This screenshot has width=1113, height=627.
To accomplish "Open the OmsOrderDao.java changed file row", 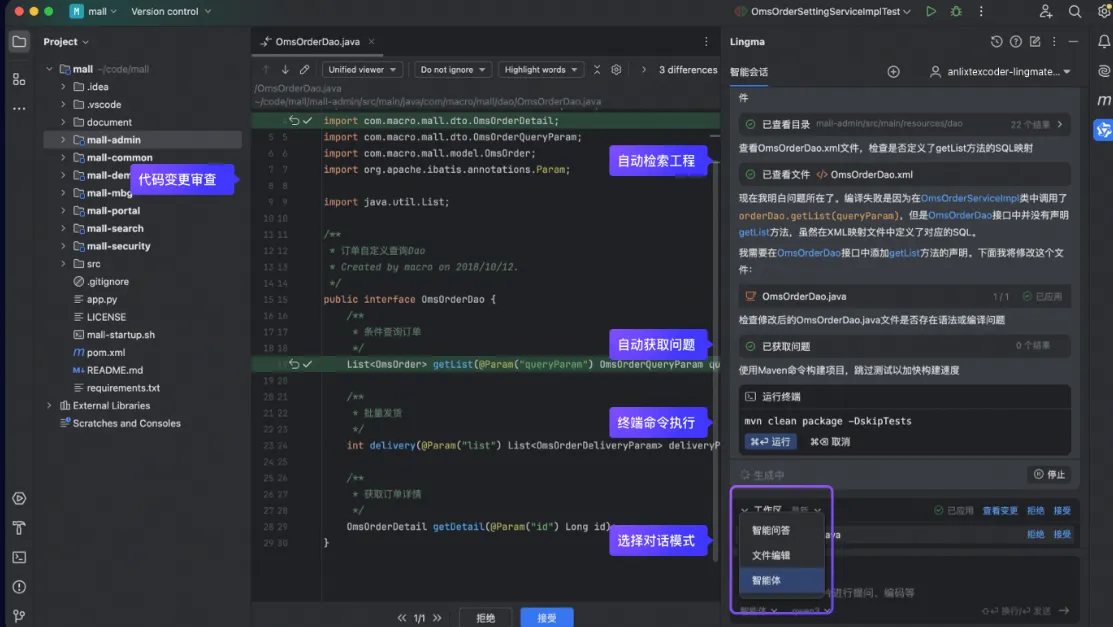I will [x=904, y=296].
